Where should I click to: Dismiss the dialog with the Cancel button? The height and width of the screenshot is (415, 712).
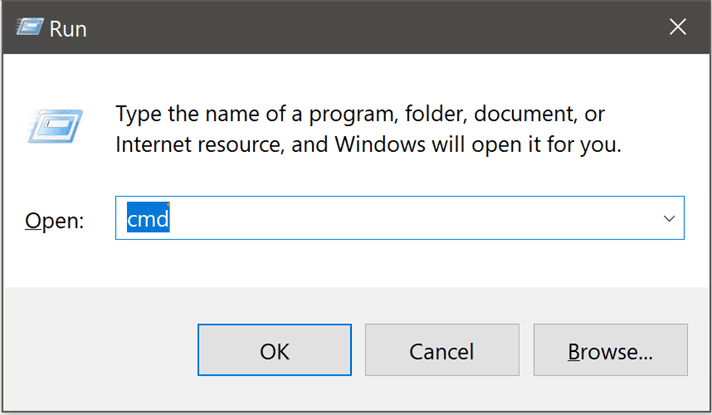tap(441, 351)
